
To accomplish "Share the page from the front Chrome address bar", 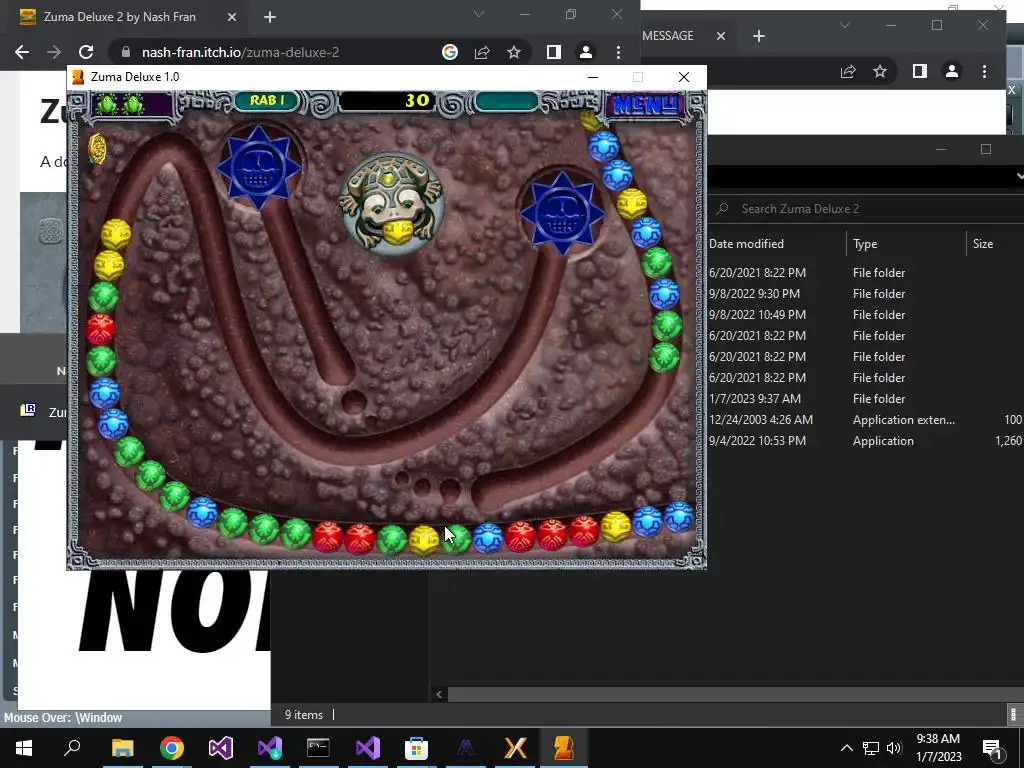I will (482, 52).
